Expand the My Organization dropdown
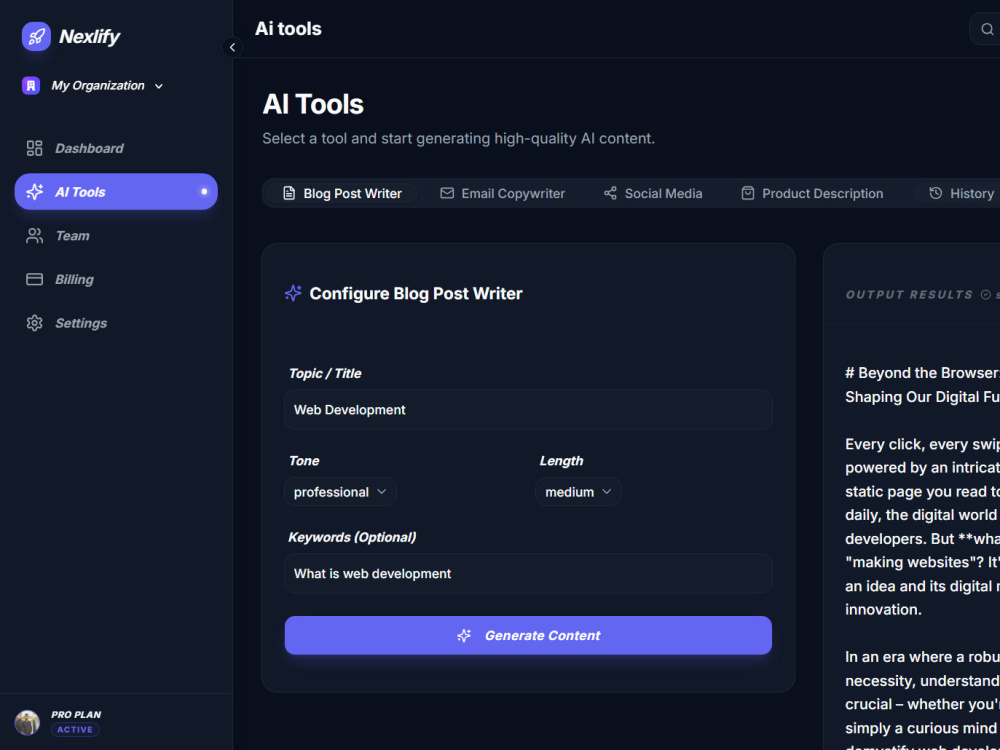This screenshot has height=750, width=1000. (159, 86)
